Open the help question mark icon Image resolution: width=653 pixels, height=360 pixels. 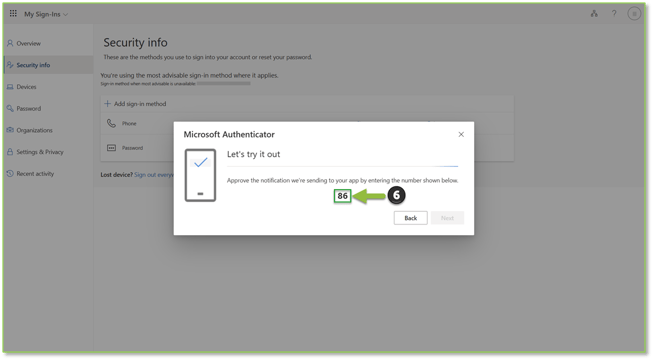coord(614,14)
